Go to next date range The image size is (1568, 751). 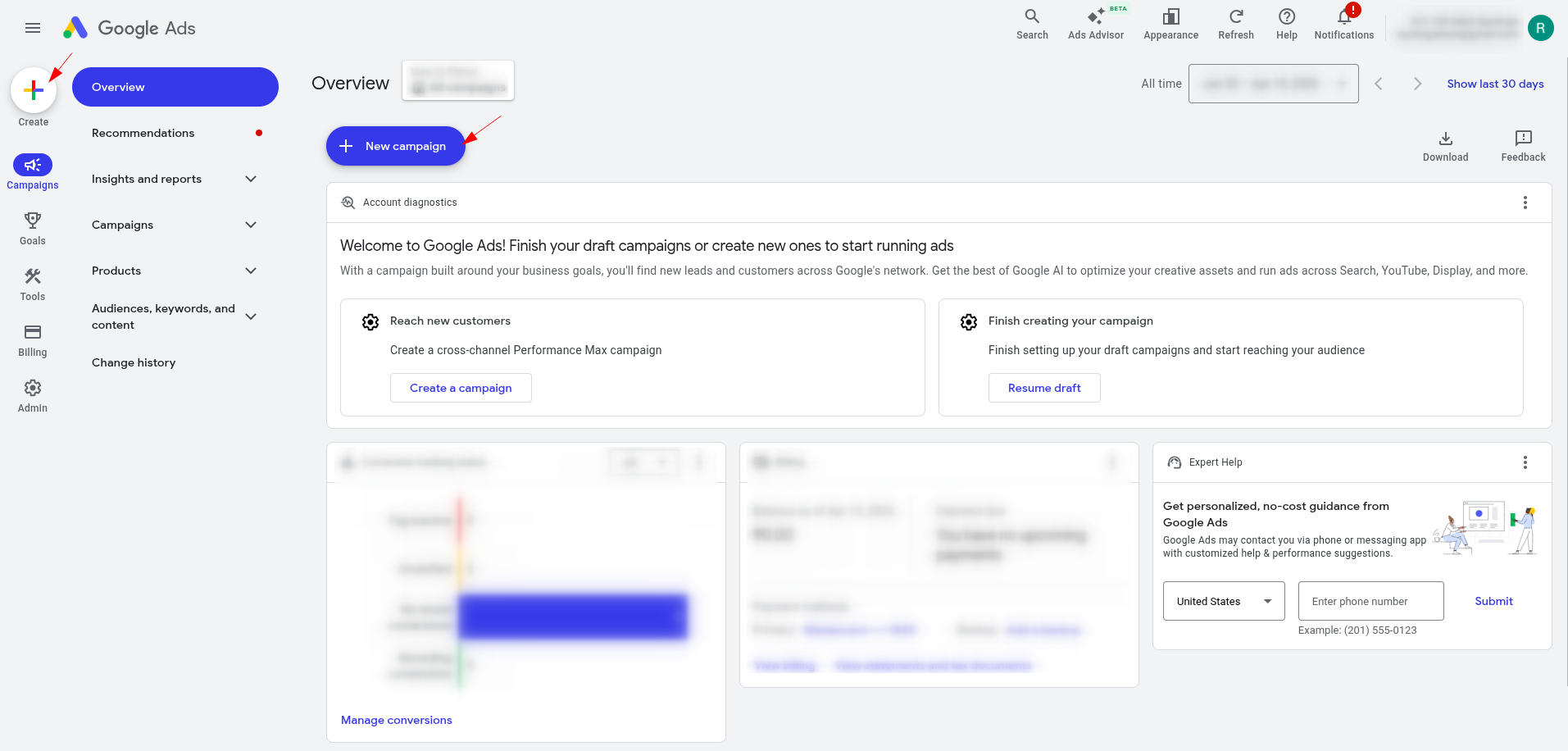point(1417,84)
